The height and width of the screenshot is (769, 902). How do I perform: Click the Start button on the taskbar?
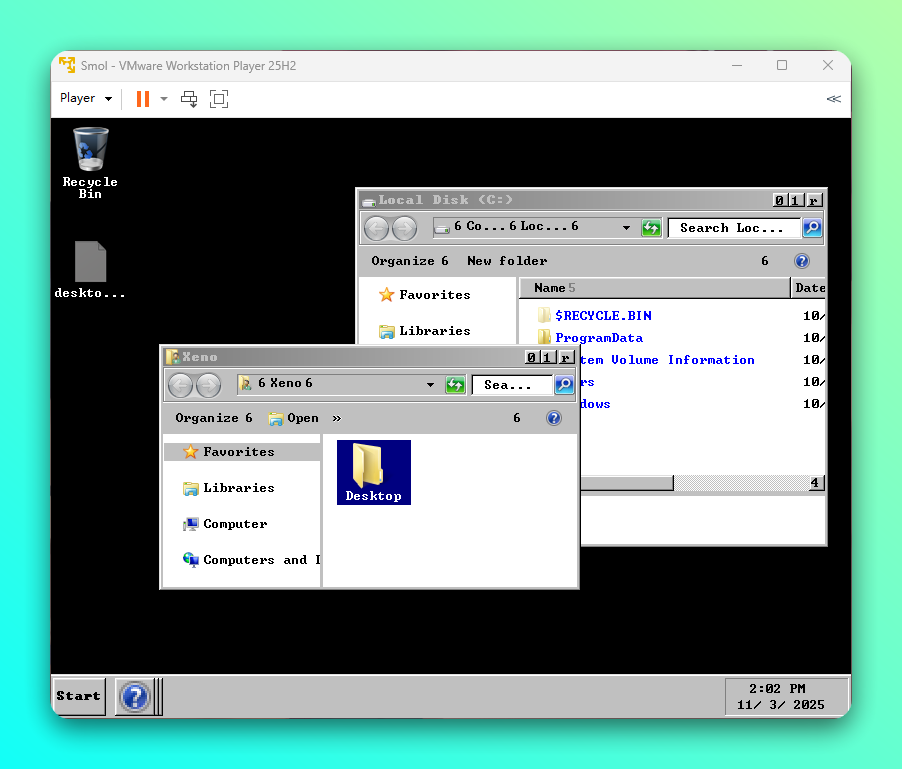pos(77,696)
